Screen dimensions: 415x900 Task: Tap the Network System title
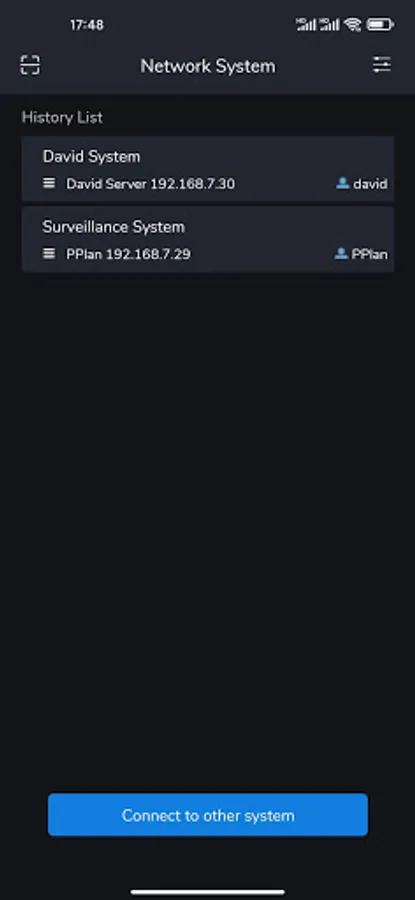tap(208, 66)
